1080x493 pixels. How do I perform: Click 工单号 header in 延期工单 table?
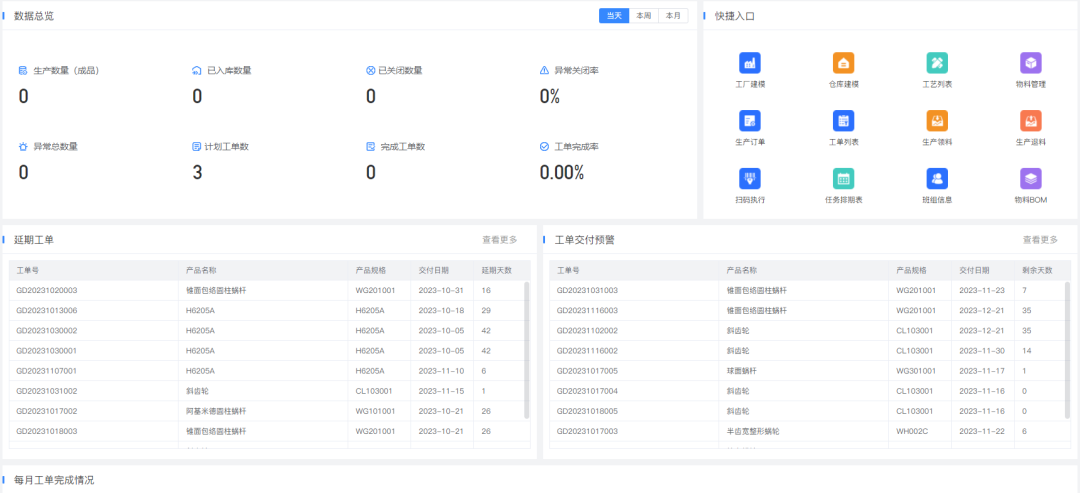pyautogui.click(x=28, y=271)
